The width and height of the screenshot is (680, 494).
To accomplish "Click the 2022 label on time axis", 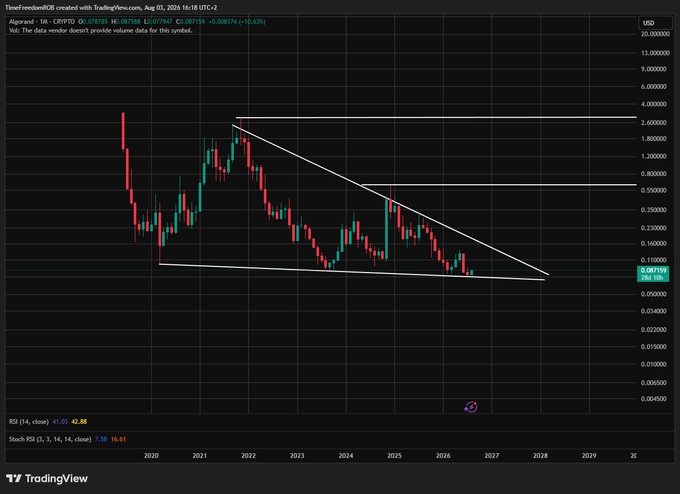I will (x=248, y=455).
